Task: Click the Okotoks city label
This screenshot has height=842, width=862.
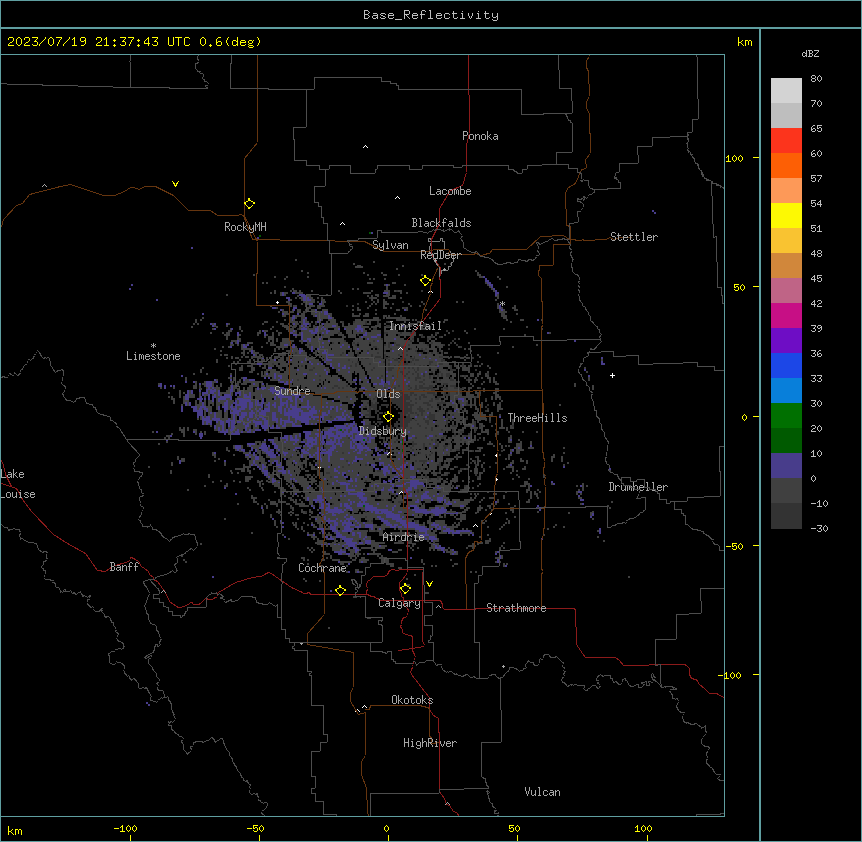Action: 412,700
